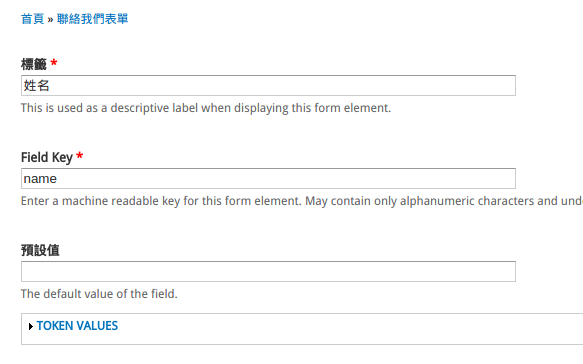This screenshot has width=583, height=364.
Task: Click the 預設值 label text
Action: 40,250
